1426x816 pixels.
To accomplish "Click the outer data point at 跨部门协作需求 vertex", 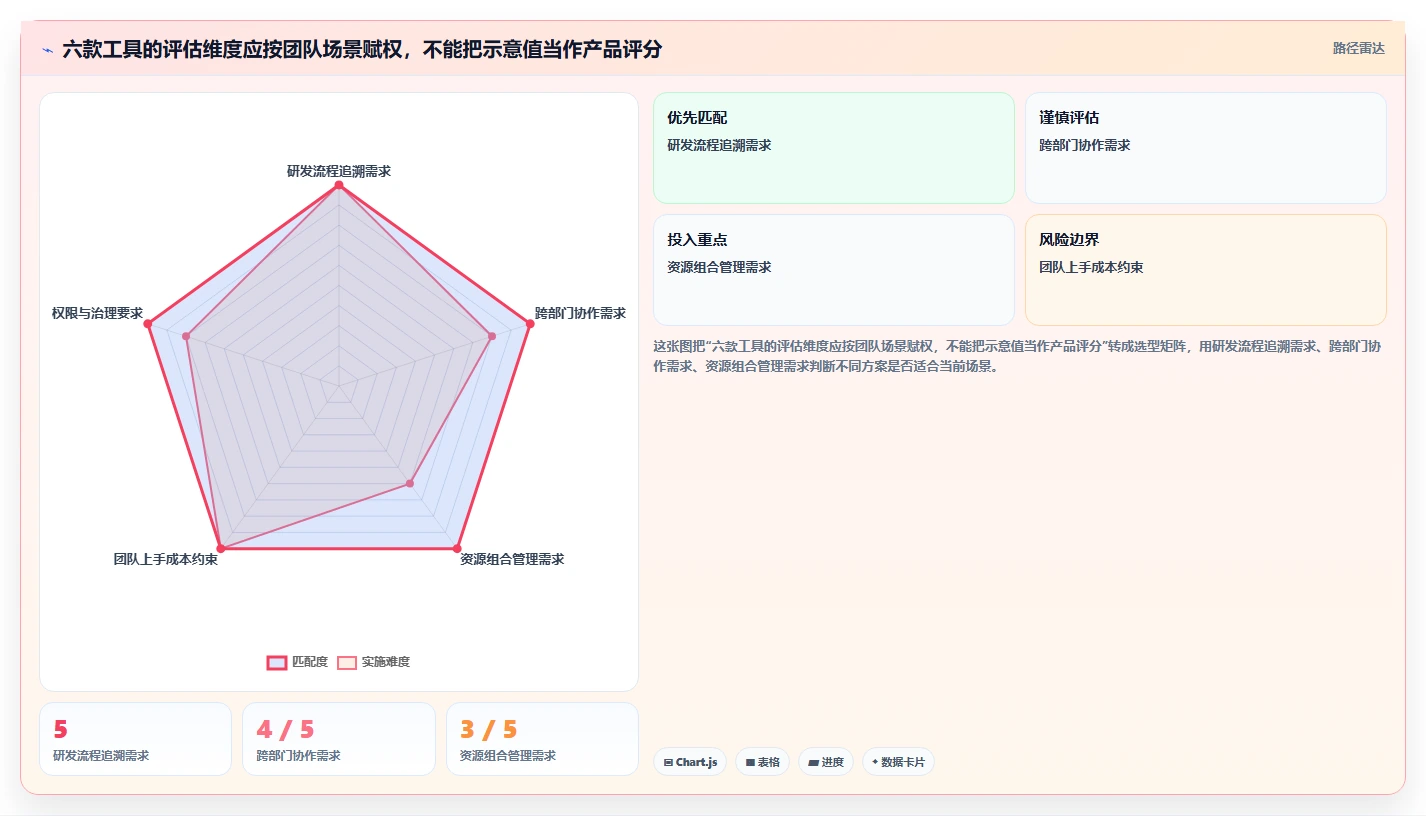I will tap(529, 323).
